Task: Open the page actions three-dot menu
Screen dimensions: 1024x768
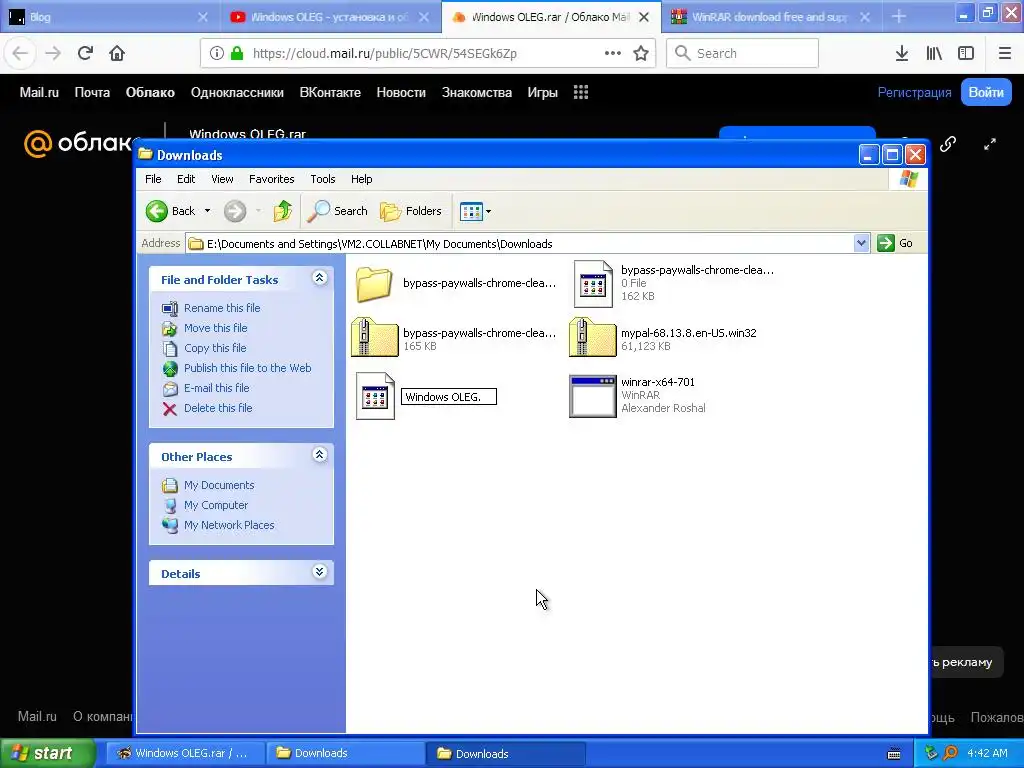Action: tap(613, 53)
